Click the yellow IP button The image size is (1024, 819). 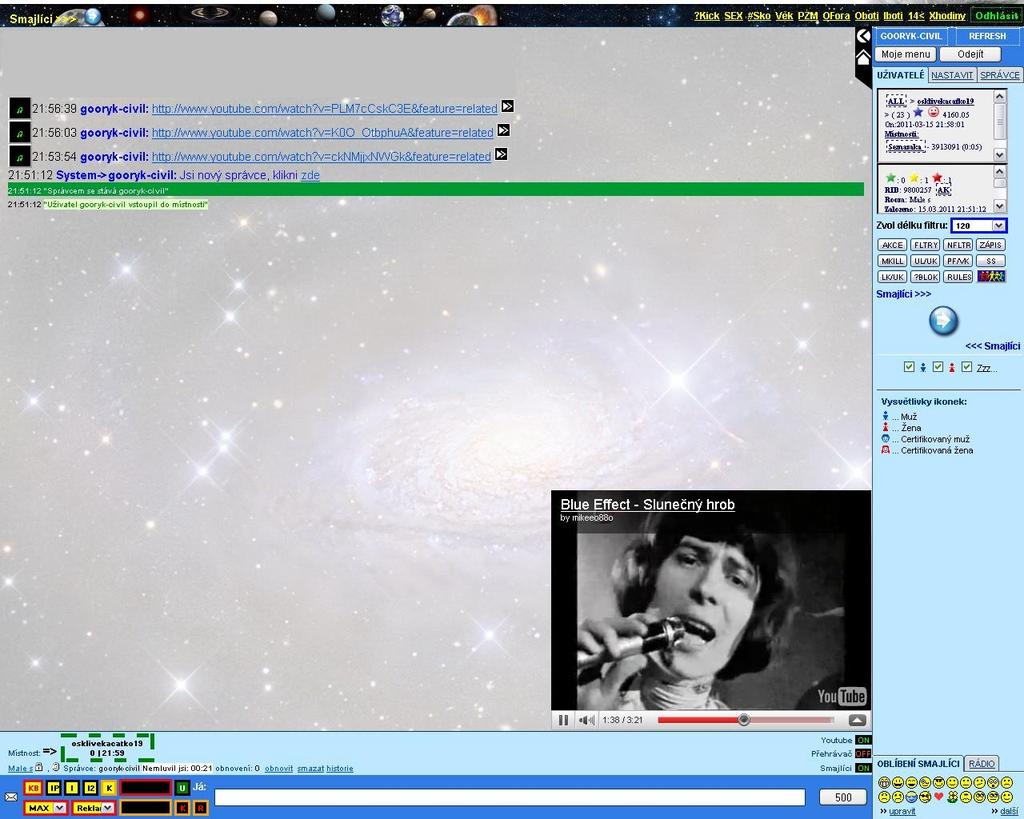coord(54,788)
